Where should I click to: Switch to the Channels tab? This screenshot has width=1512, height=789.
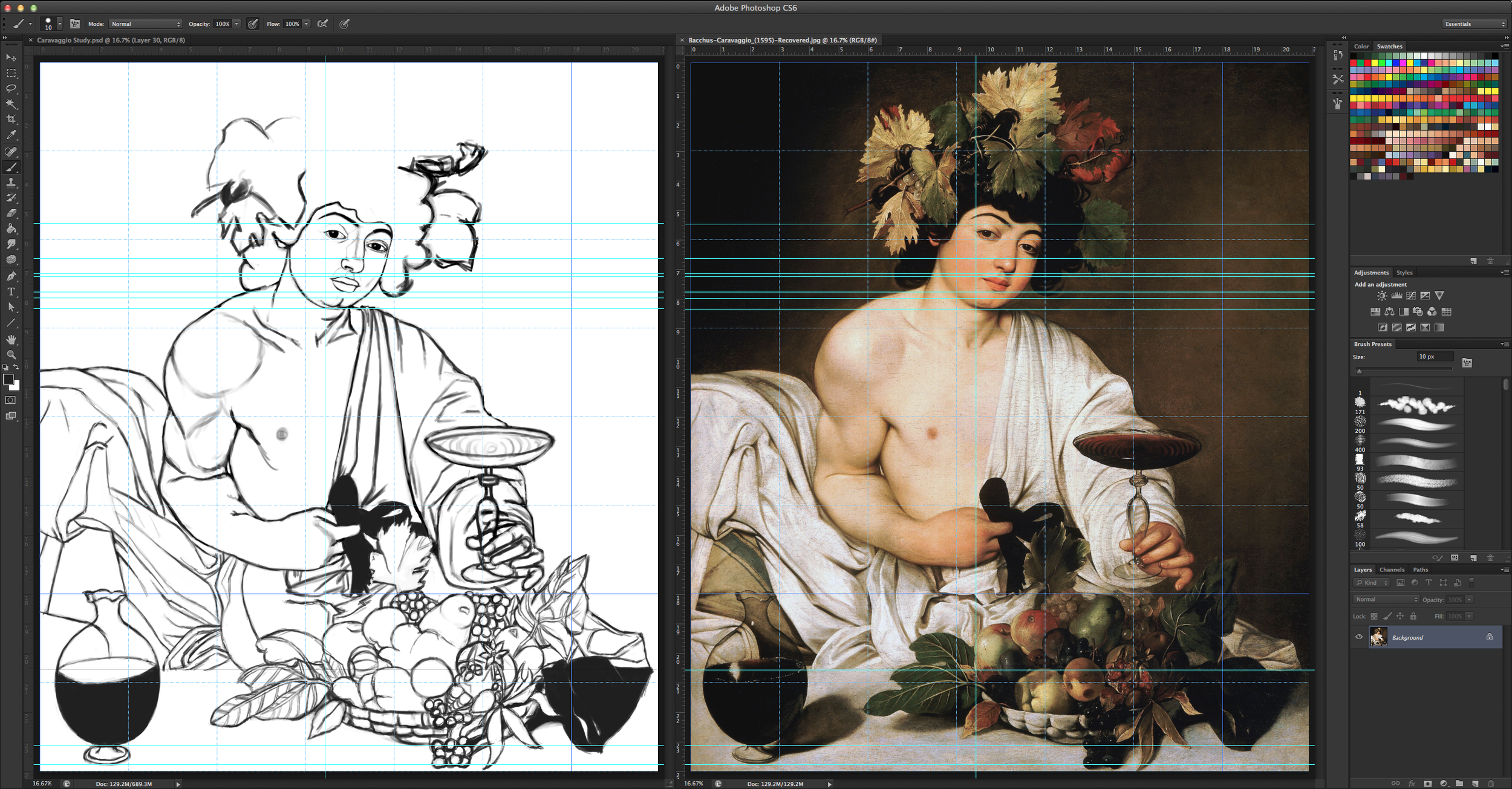[x=1392, y=570]
